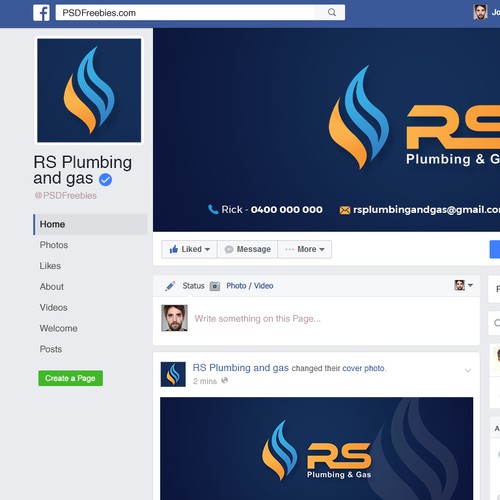The image size is (500, 500).
Task: Open the post-as avatar dropdown
Action: coord(464,285)
